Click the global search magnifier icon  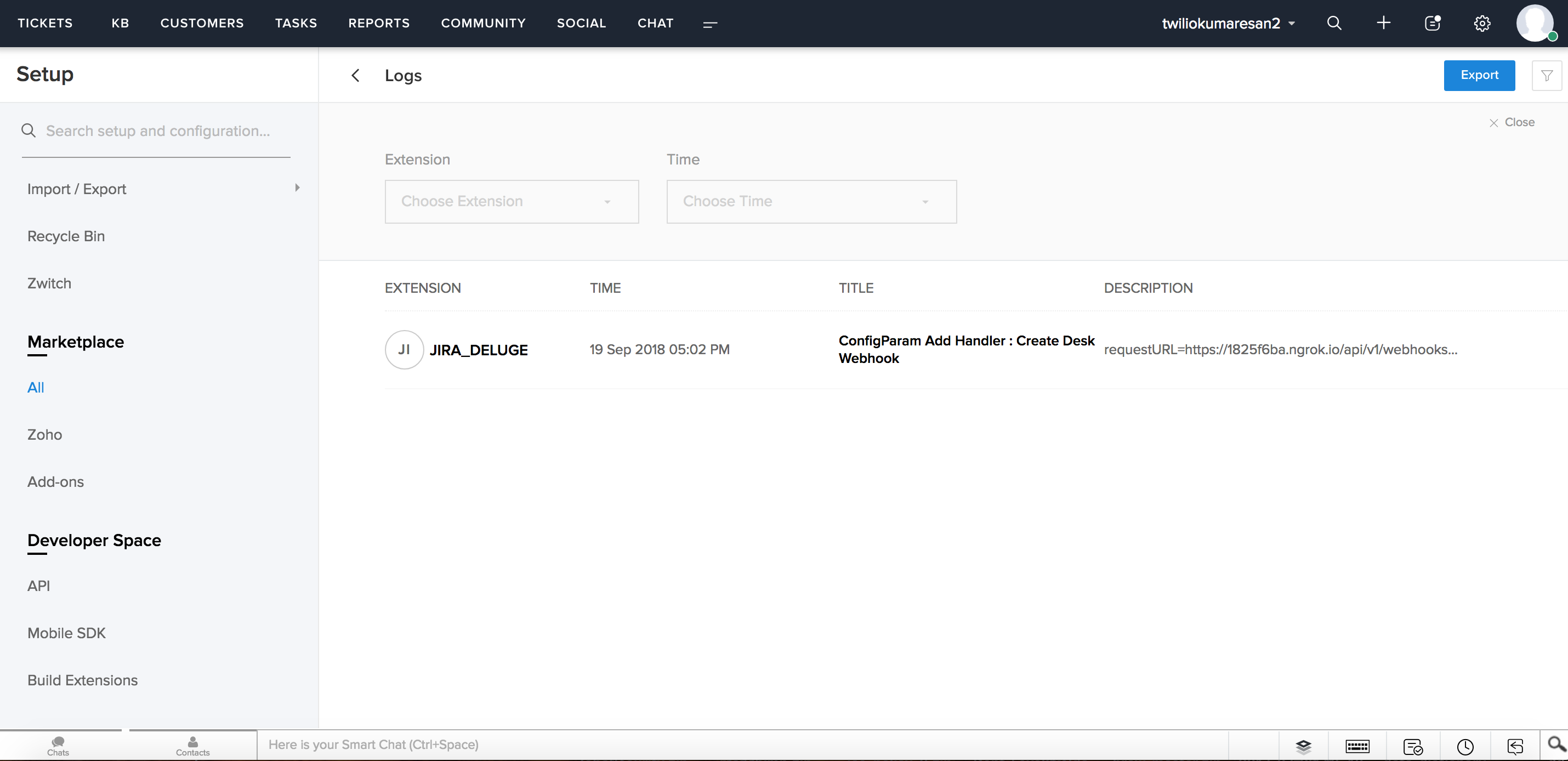(x=1334, y=23)
